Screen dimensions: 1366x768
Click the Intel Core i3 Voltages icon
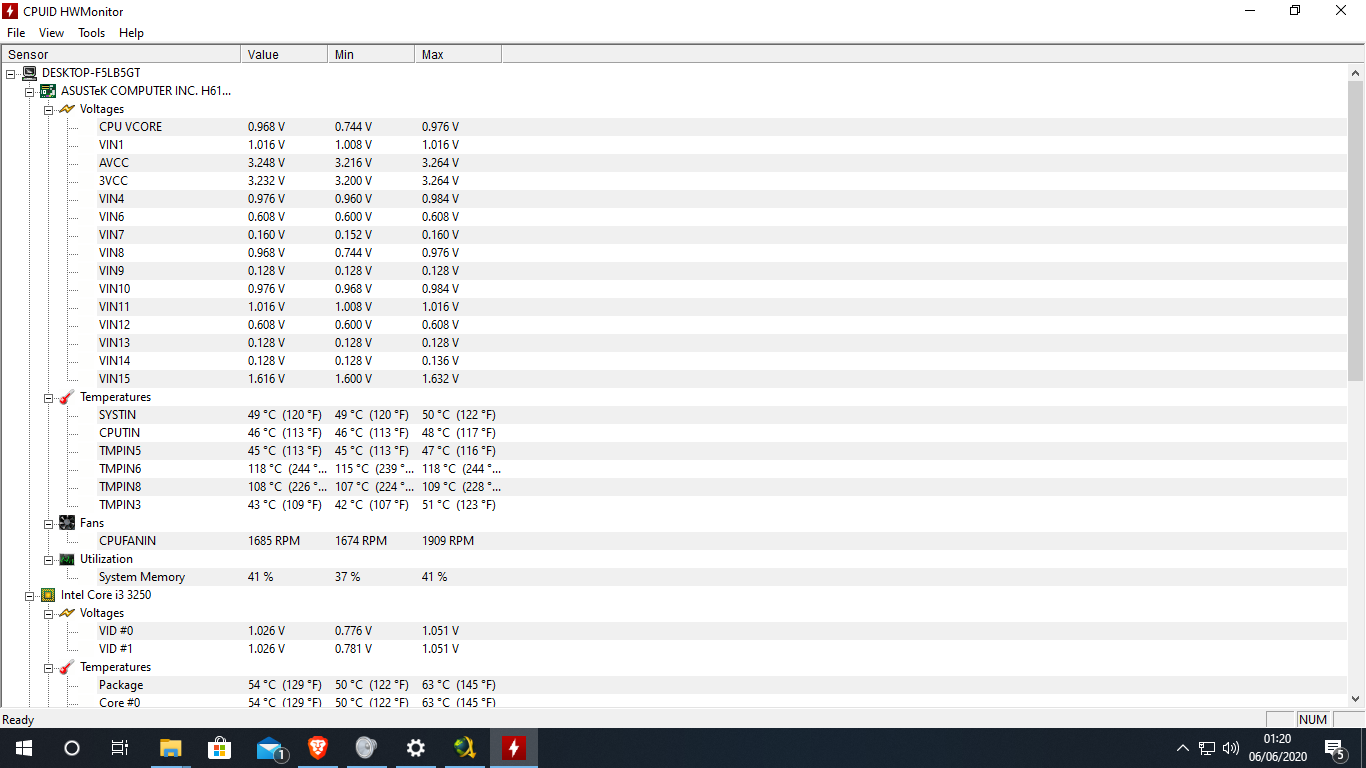(x=67, y=613)
